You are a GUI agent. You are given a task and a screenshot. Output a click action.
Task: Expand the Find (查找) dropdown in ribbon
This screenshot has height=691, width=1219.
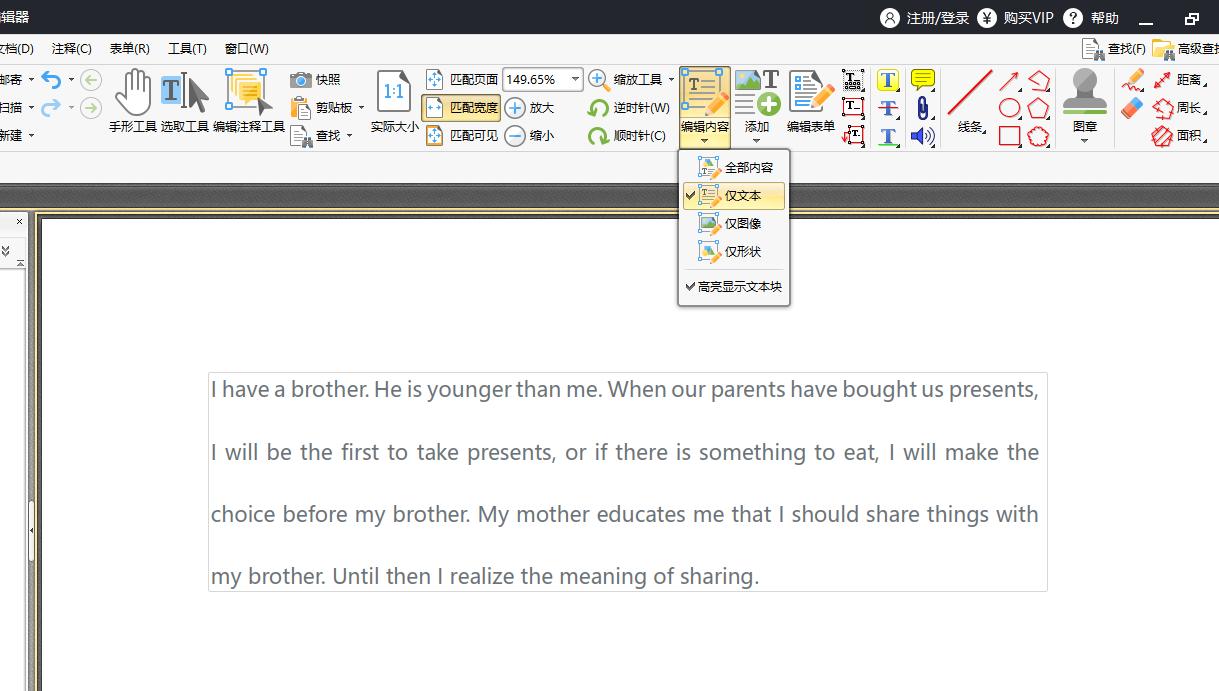point(349,136)
